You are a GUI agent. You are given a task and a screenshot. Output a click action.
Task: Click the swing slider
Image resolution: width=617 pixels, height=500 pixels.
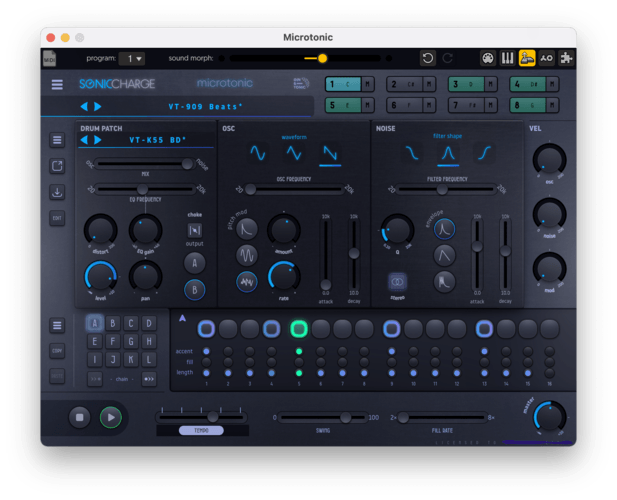pyautogui.click(x=323, y=417)
